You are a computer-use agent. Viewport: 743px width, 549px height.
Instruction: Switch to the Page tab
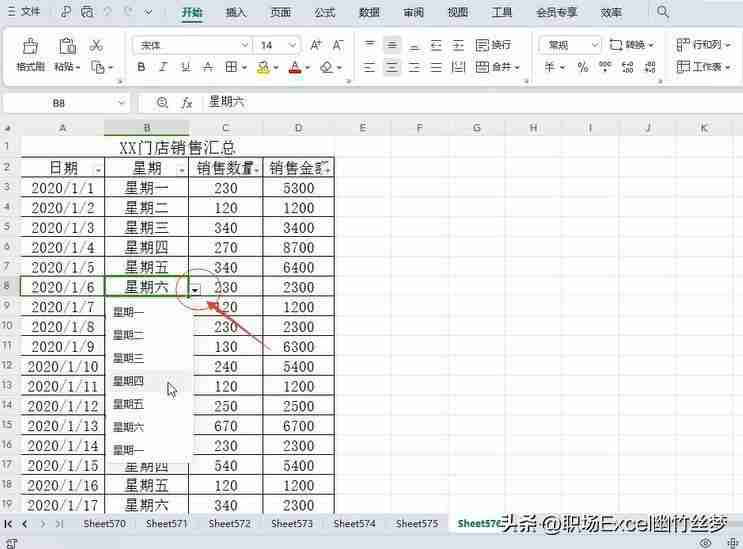pyautogui.click(x=280, y=12)
